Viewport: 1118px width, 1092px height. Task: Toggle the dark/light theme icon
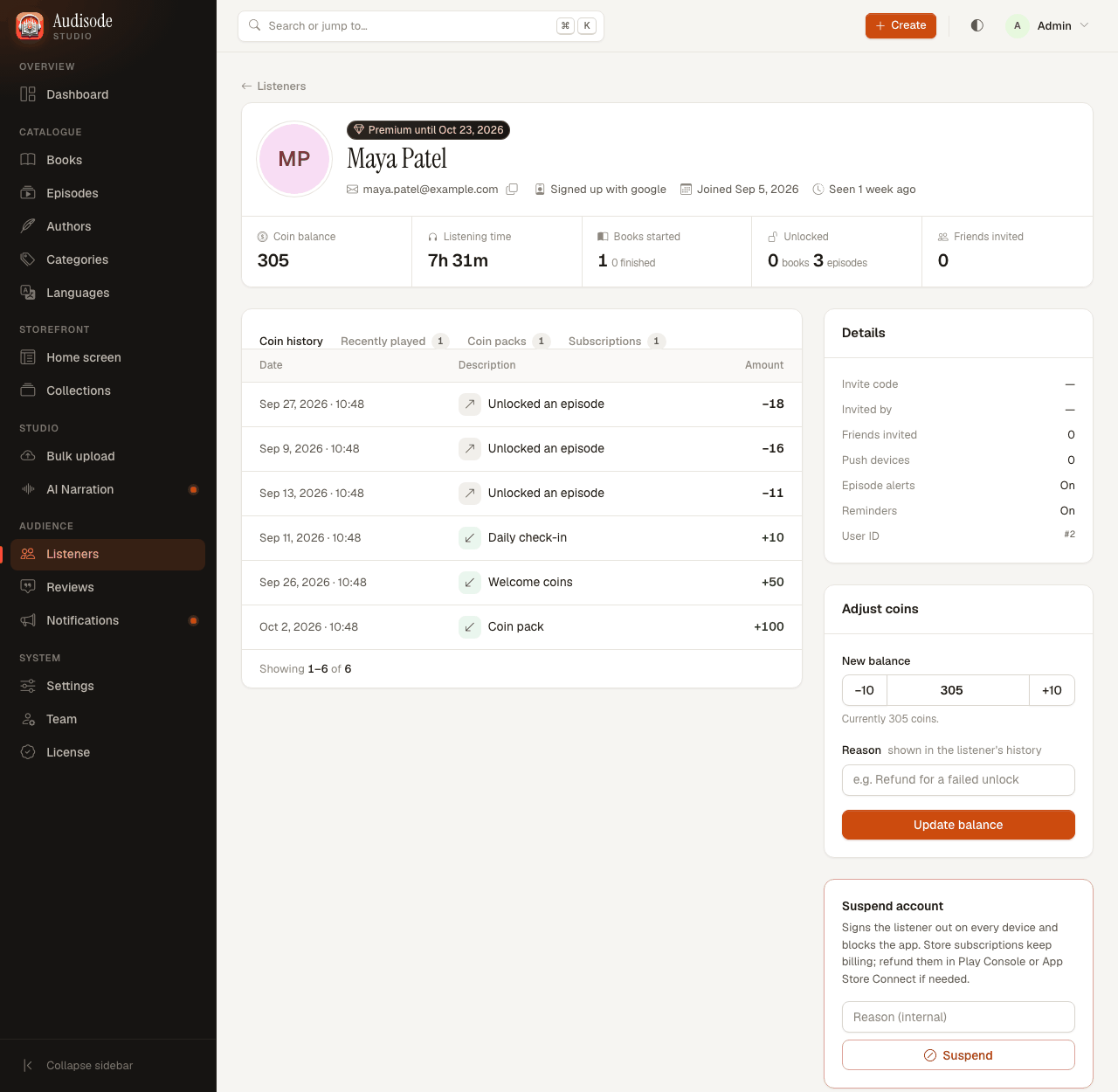[x=977, y=25]
